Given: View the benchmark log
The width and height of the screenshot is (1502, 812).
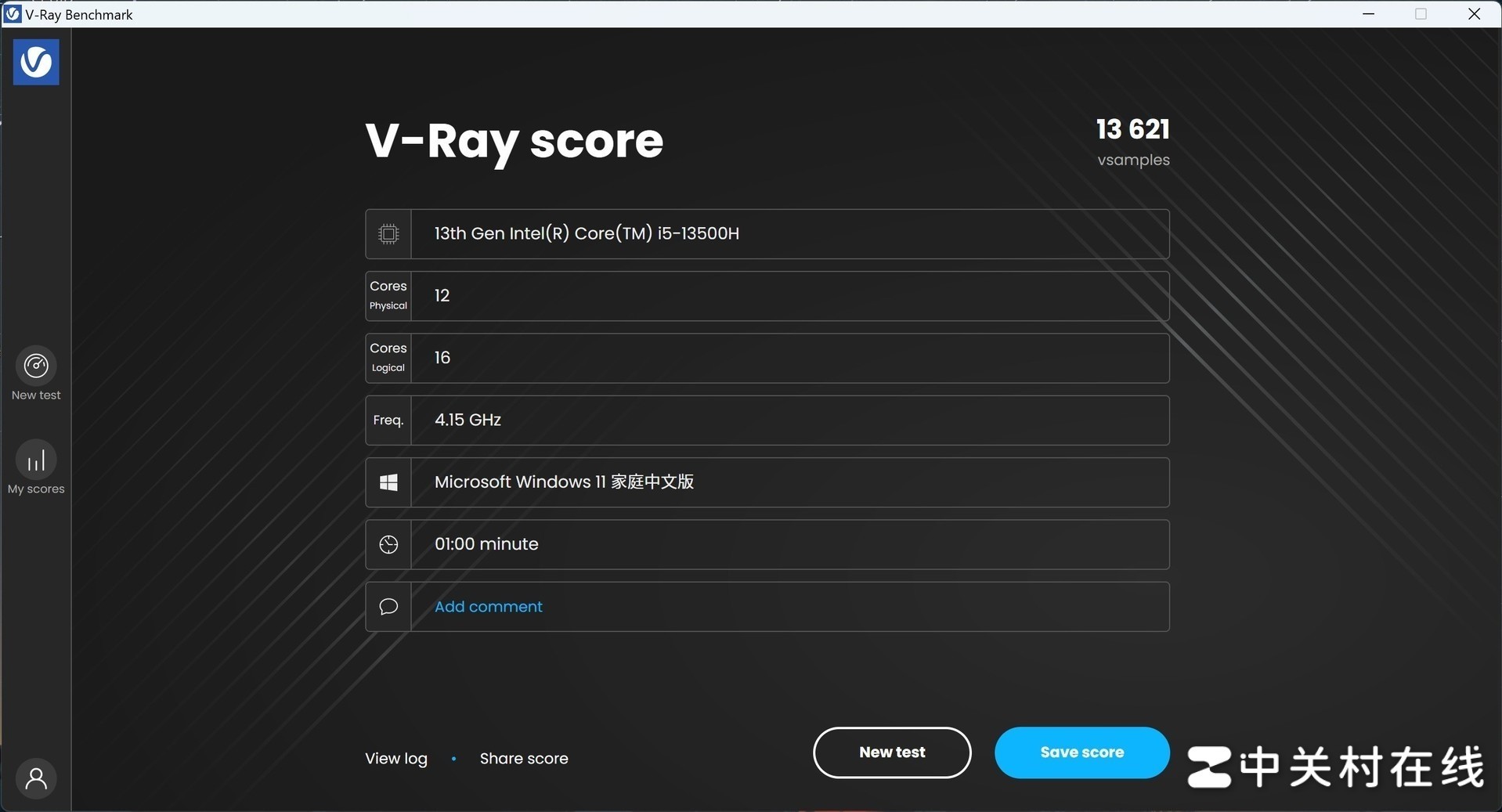Looking at the screenshot, I should click(x=395, y=757).
